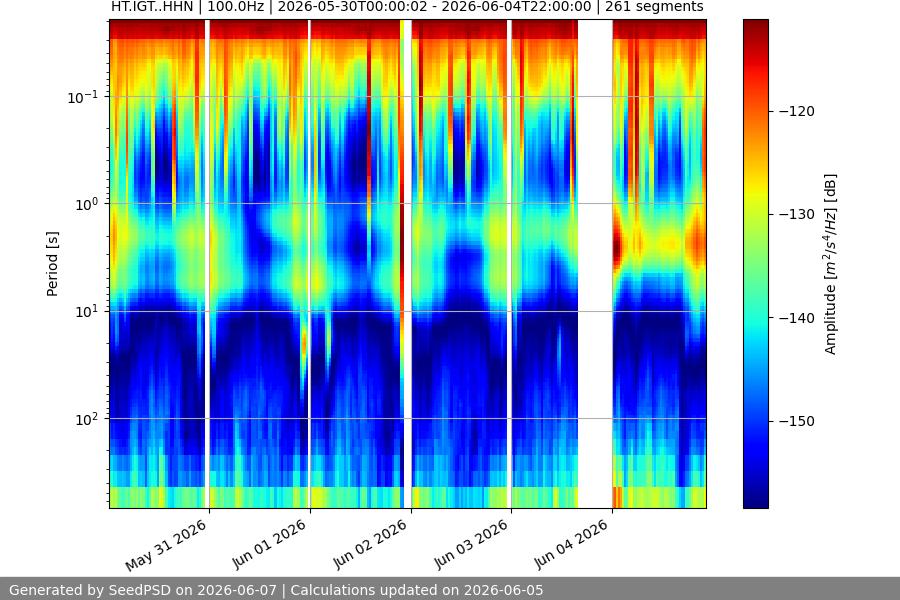Click the colorbar 'Amplitude [dB]' label
Image resolution: width=900 pixels, height=600 pixels.
(x=831, y=264)
